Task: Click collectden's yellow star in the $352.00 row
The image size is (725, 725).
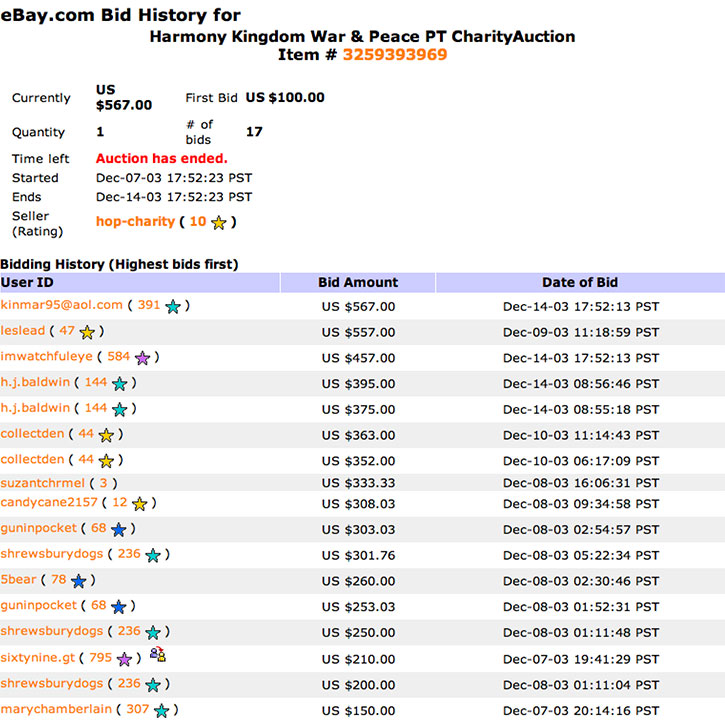Action: [x=106, y=461]
